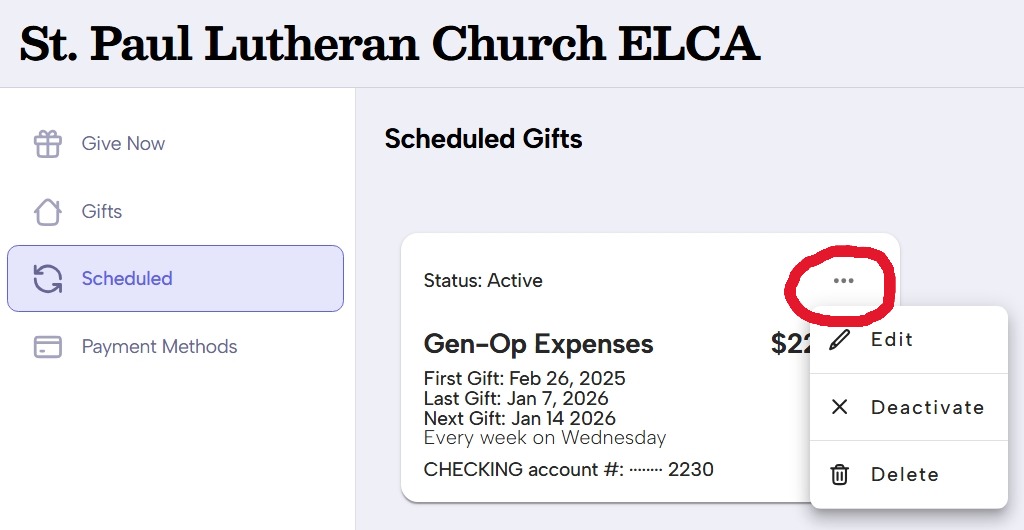Click the Gen-Op Expenses gift name
The width and height of the screenshot is (1024, 530).
538,344
